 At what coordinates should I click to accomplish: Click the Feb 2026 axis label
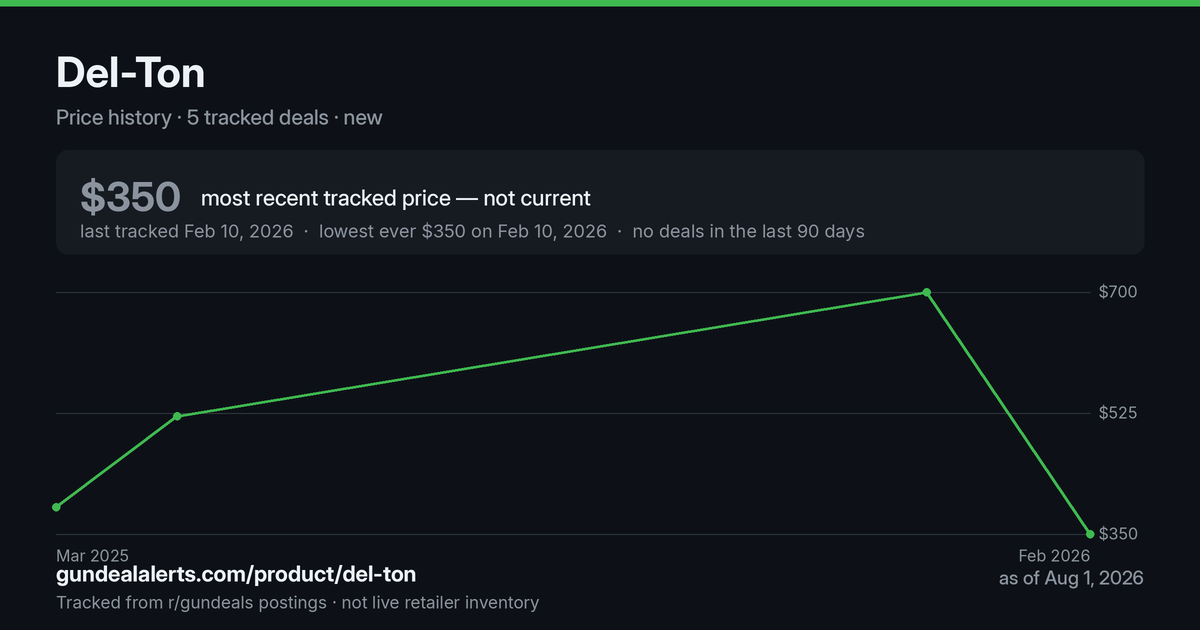coord(1054,555)
